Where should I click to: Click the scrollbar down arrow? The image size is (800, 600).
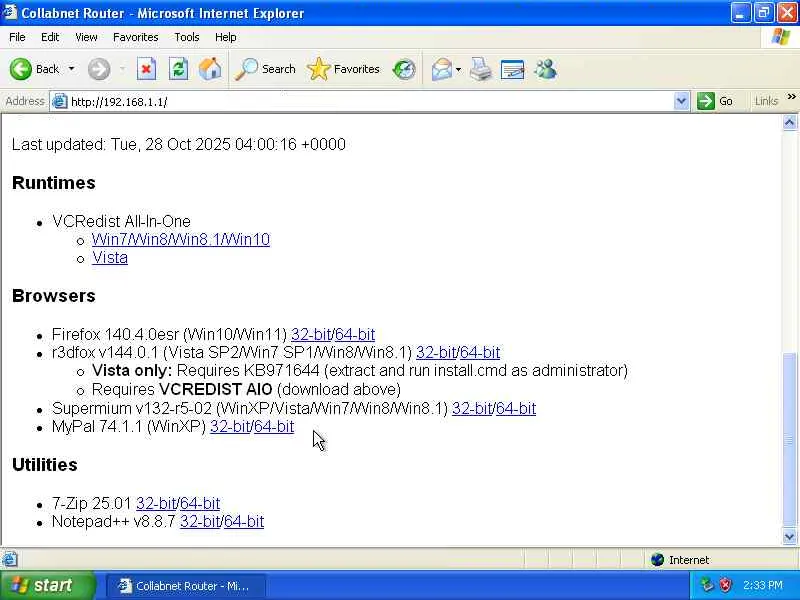click(x=789, y=536)
